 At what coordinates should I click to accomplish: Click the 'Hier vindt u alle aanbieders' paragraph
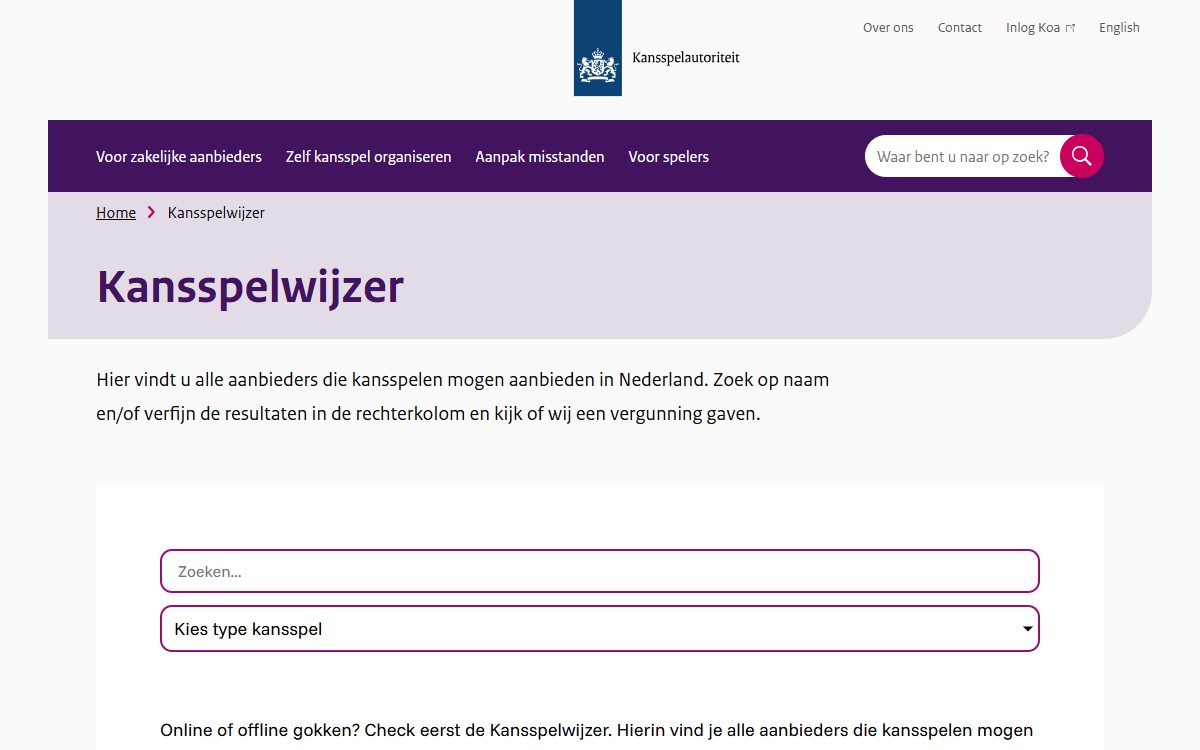click(463, 397)
